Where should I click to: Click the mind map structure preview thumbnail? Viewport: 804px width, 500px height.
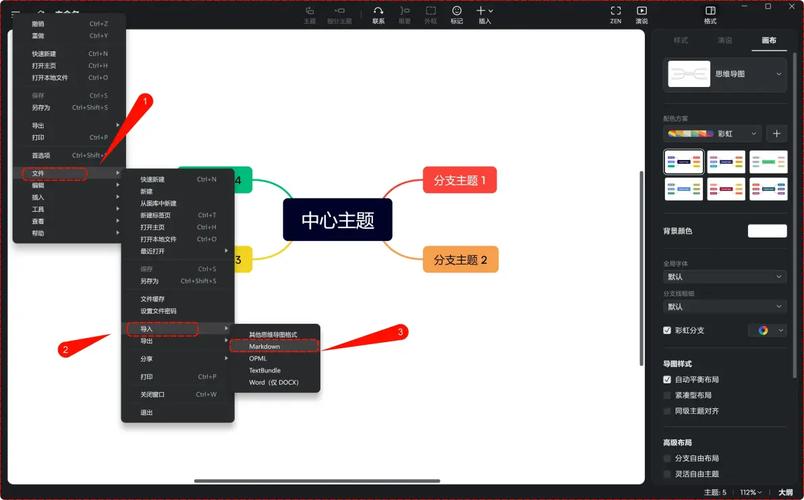click(689, 74)
